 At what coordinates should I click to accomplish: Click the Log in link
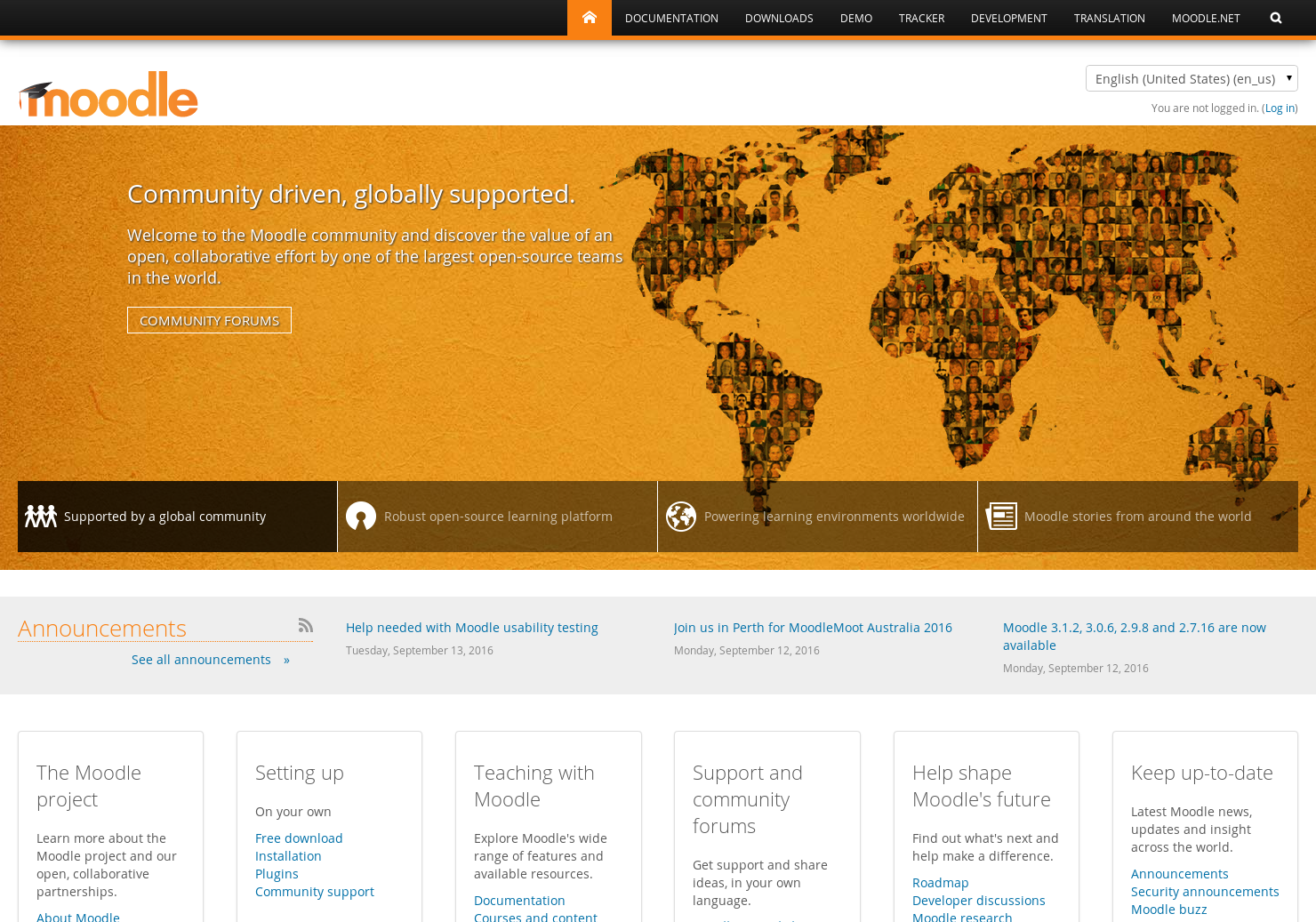(x=1279, y=108)
